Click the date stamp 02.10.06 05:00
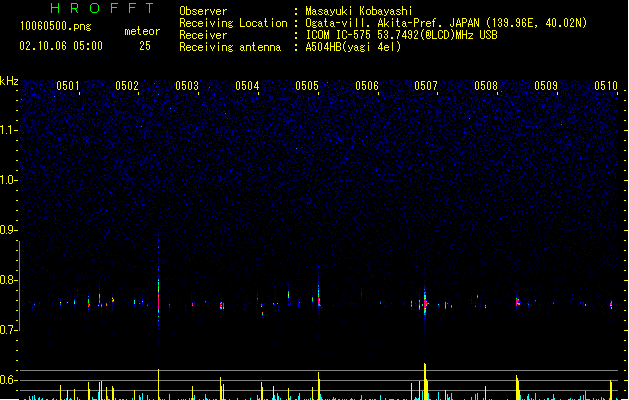This screenshot has height=400, width=629. click(61, 46)
